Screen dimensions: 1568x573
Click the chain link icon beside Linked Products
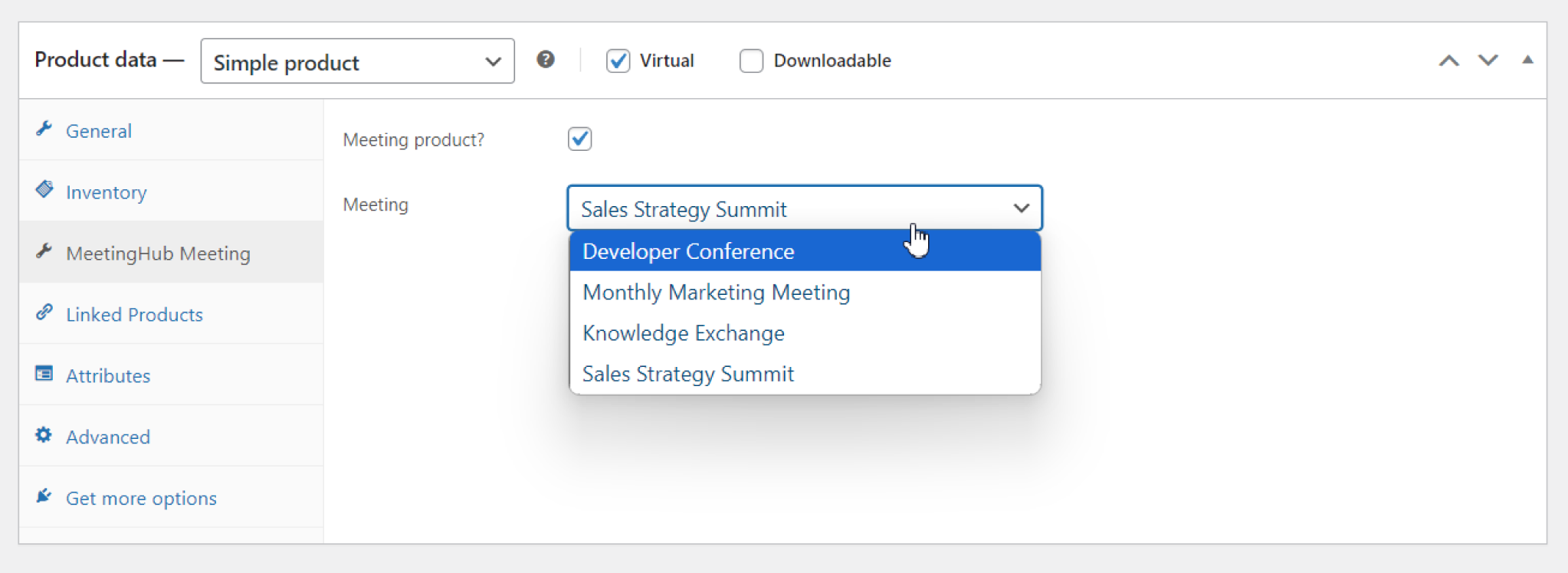click(x=44, y=313)
